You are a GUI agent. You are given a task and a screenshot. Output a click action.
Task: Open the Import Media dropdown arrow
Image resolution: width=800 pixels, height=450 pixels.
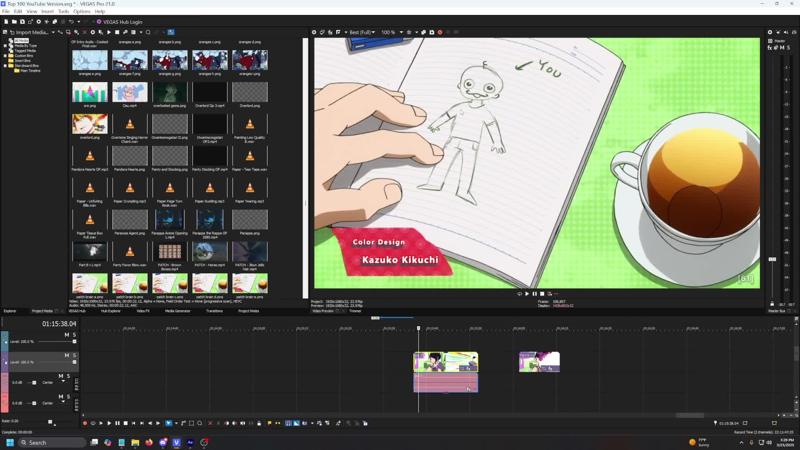pyautogui.click(x=53, y=32)
